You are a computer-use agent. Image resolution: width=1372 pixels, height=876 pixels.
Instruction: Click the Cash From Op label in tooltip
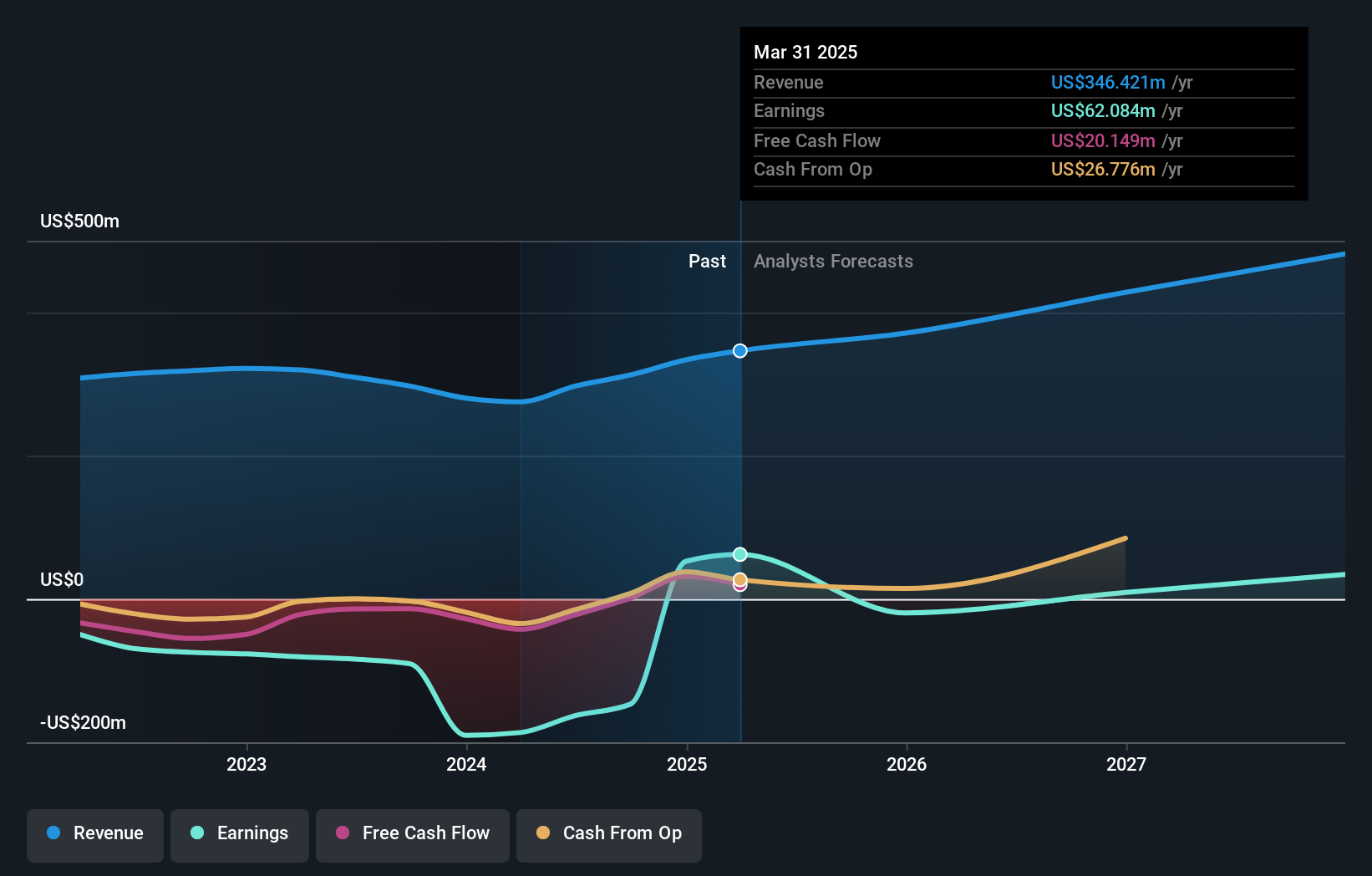[813, 170]
